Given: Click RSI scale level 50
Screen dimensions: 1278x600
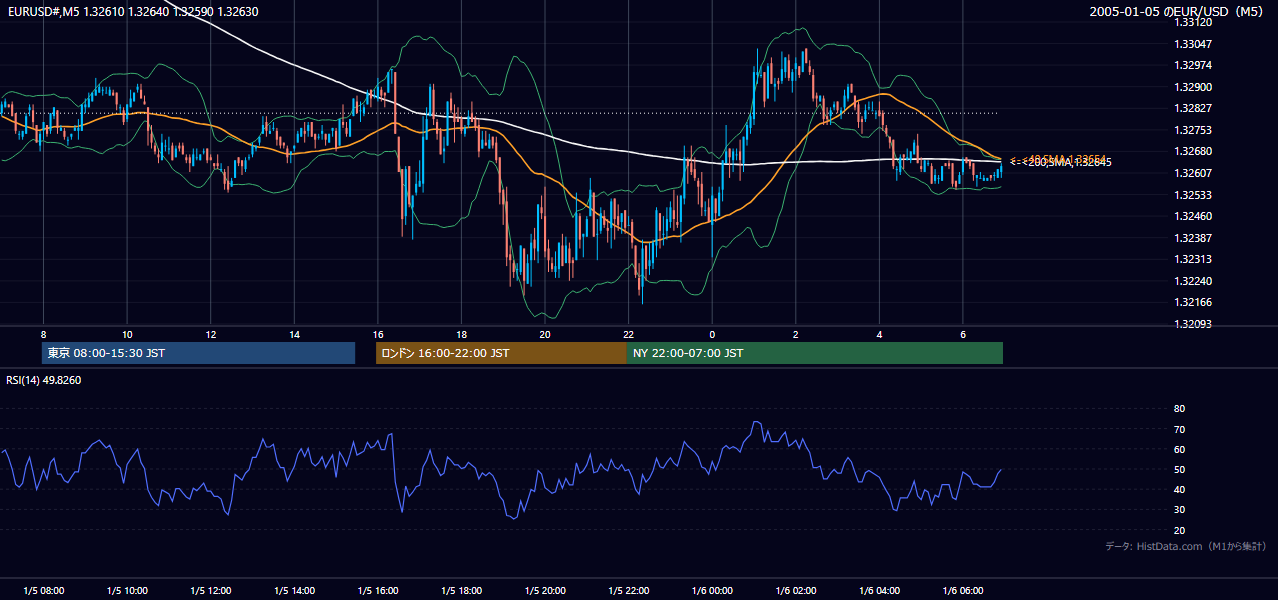Looking at the screenshot, I should click(1179, 469).
